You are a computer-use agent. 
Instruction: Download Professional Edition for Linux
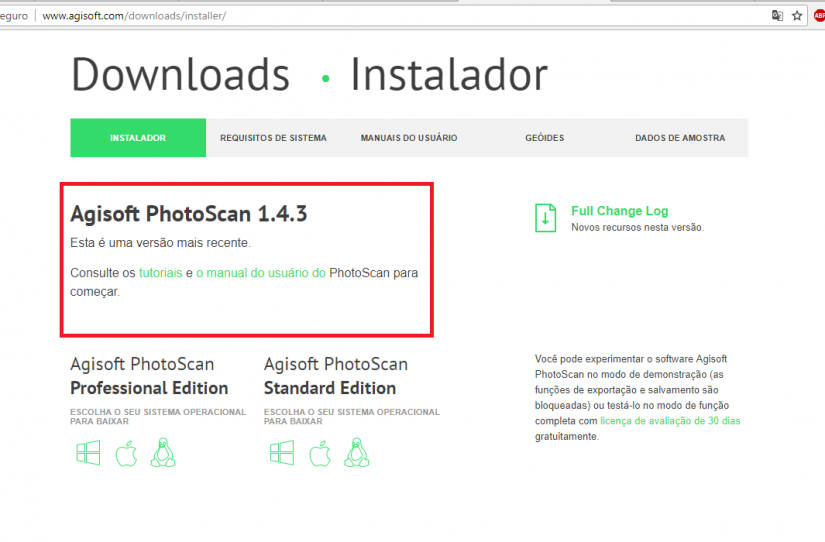click(163, 453)
